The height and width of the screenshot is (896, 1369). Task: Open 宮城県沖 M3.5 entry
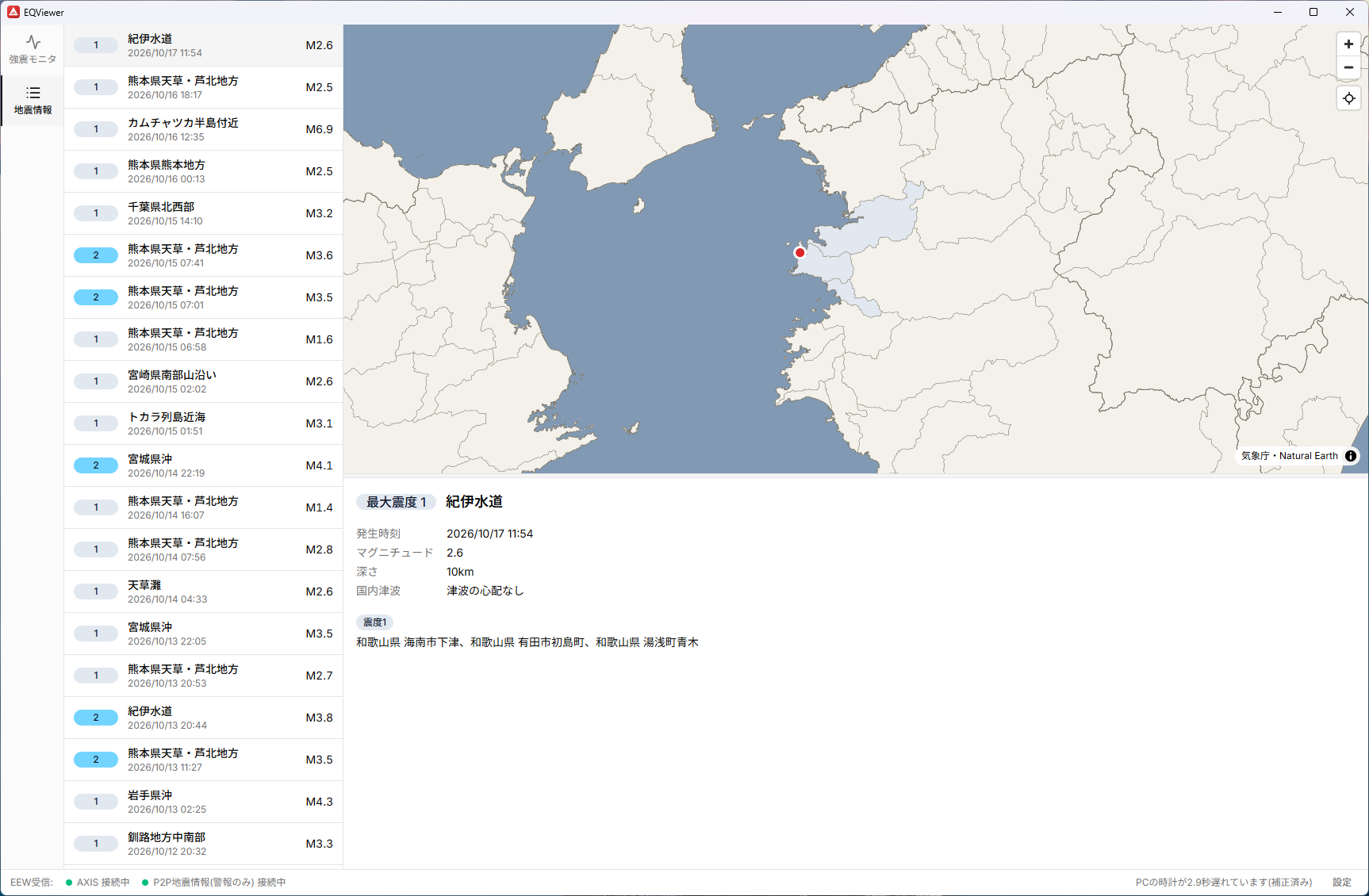(203, 634)
